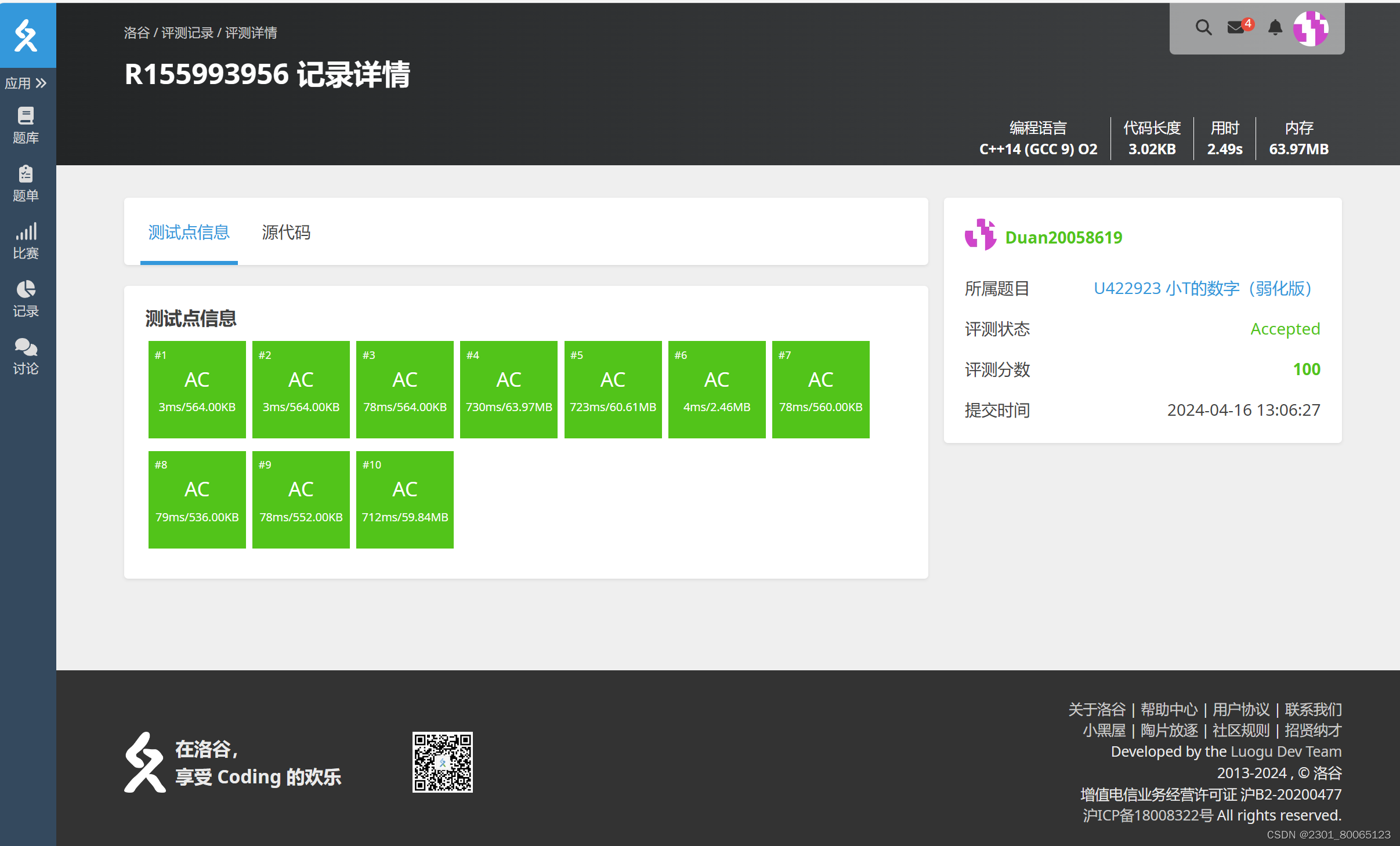1400x846 pixels.
Task: Open the 题单 problem lists
Action: [x=26, y=183]
